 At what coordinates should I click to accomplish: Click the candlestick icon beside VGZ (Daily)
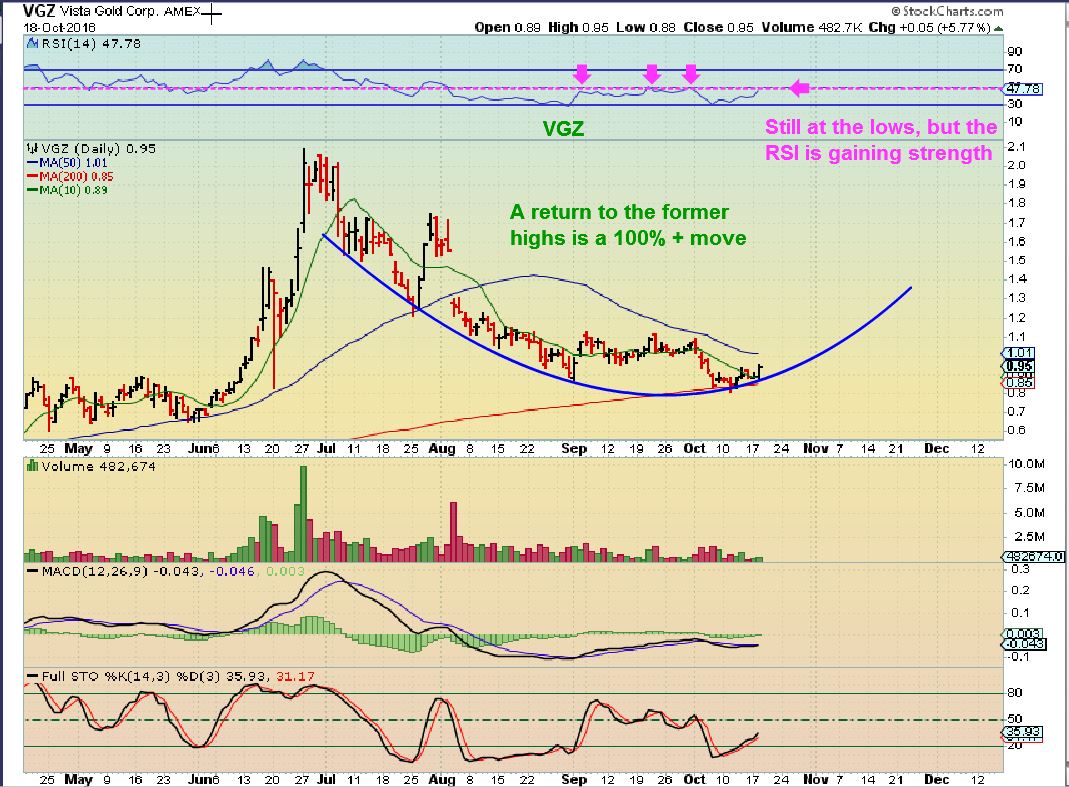click(x=32, y=148)
